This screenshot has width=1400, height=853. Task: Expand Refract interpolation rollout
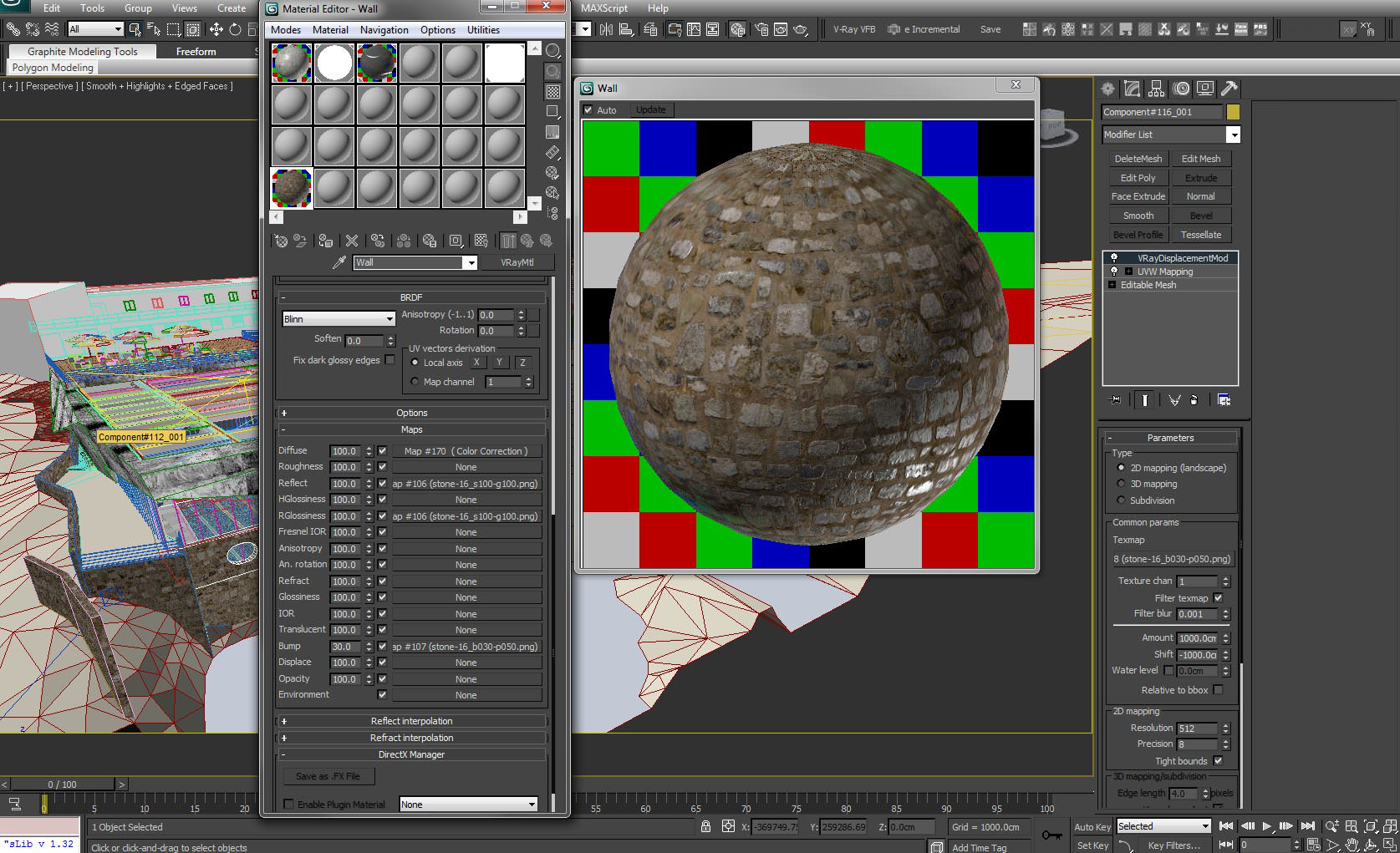point(411,738)
